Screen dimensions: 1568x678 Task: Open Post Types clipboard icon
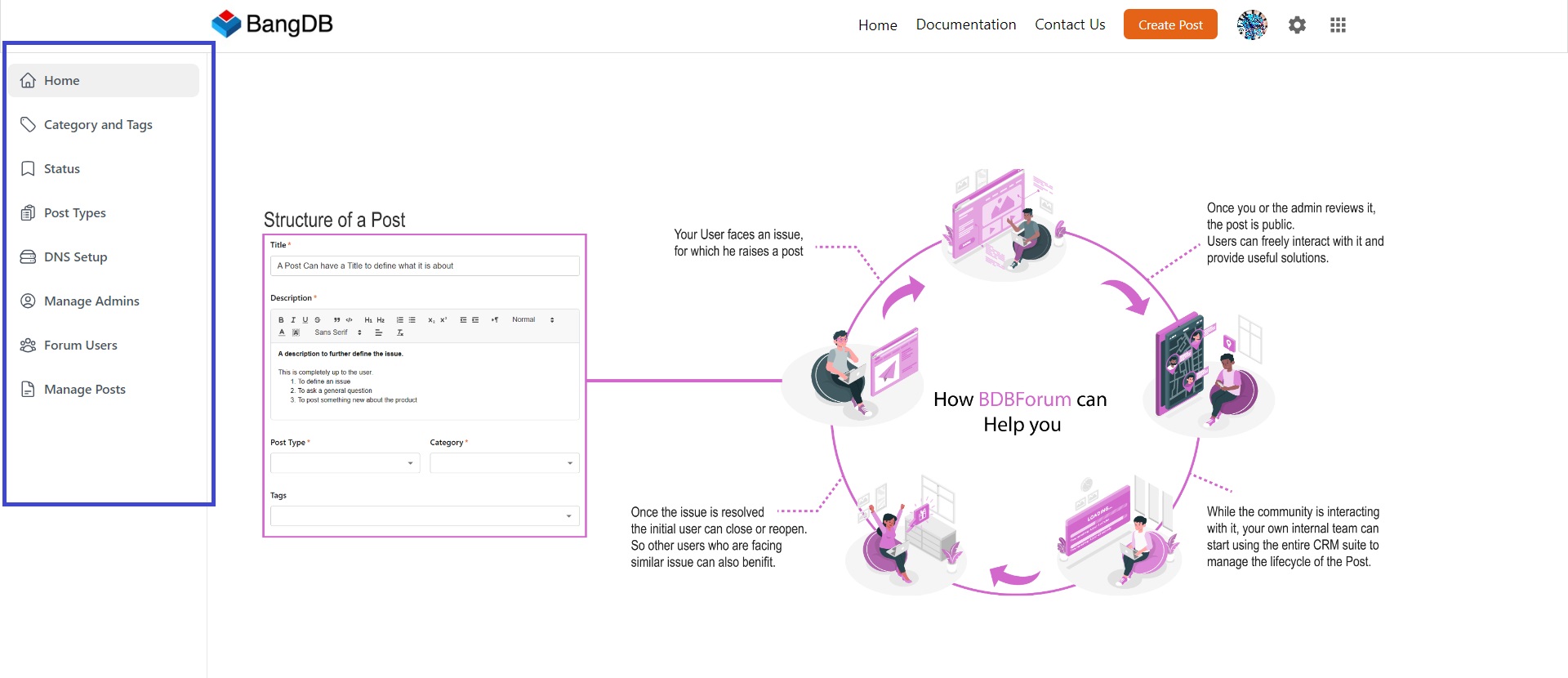tap(28, 212)
